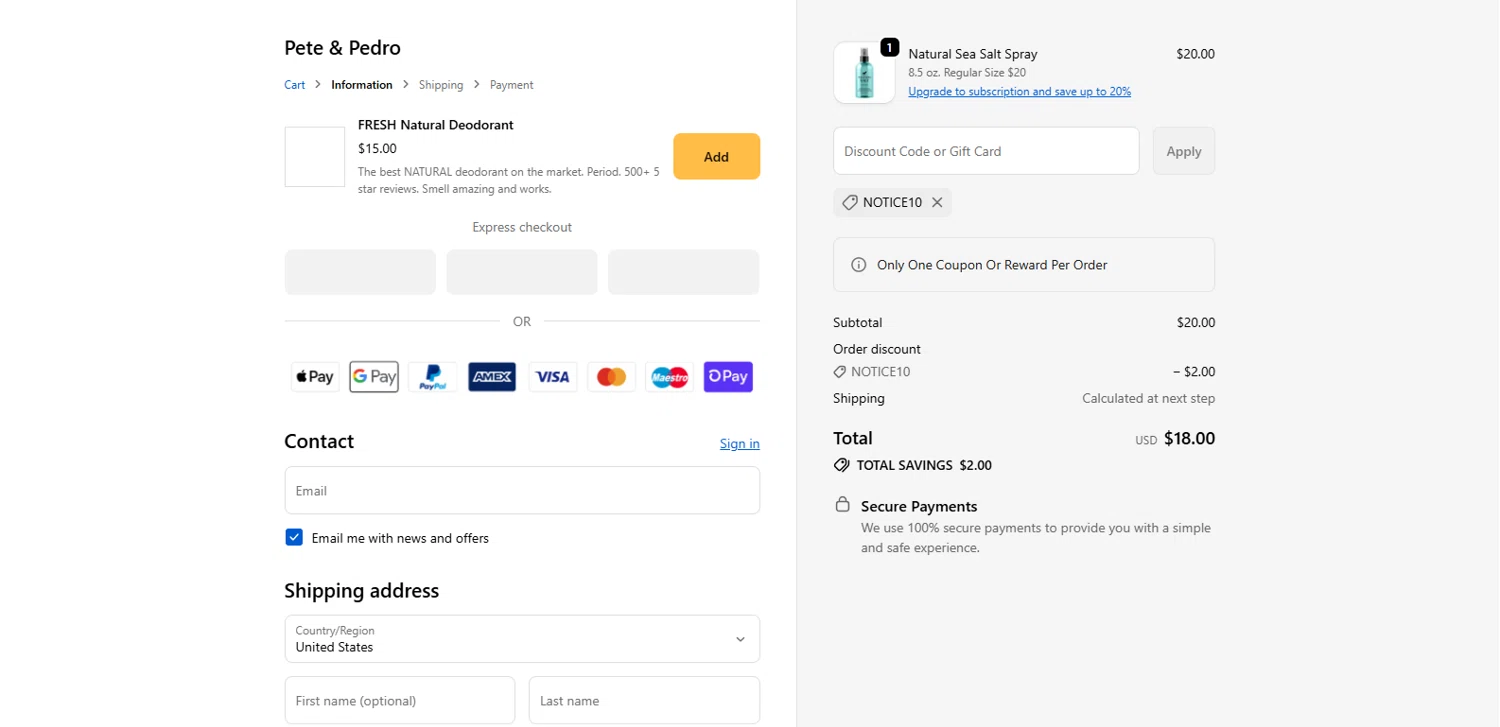Click the Apple Pay payment icon
Image resolution: width=1500 pixels, height=727 pixels.
pyautogui.click(x=315, y=377)
